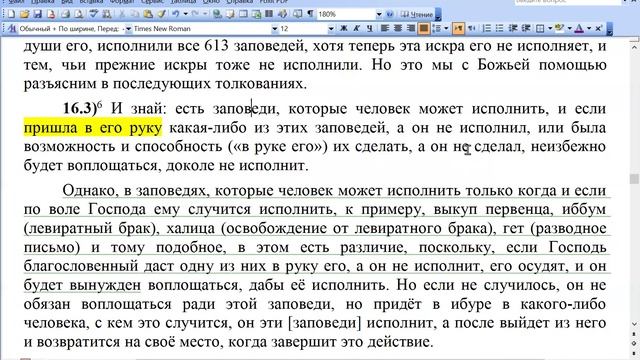The width and height of the screenshot is (640, 360).
Task: Toggle italic formatting (К)
Action: click(x=356, y=28)
